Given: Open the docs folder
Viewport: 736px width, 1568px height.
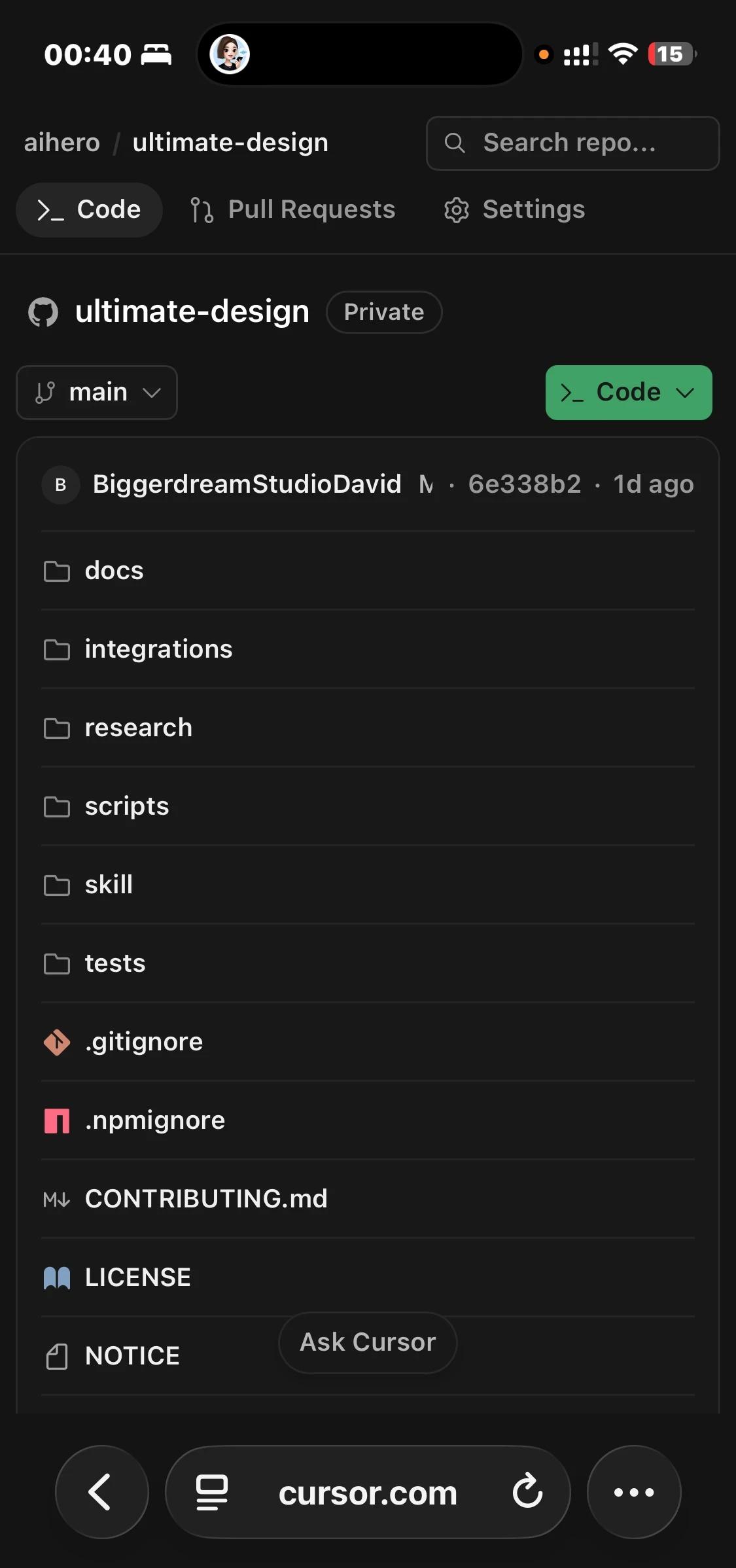Looking at the screenshot, I should (368, 571).
